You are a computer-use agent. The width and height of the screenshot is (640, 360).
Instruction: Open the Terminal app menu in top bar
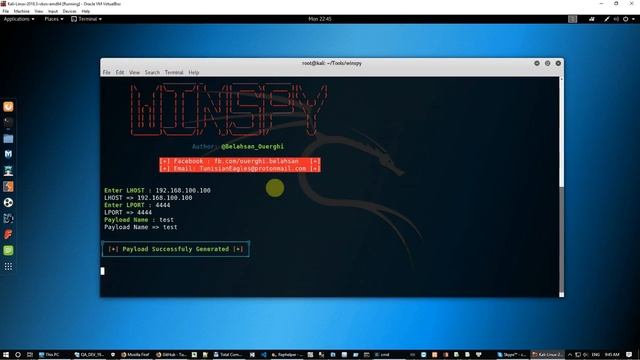[87, 19]
